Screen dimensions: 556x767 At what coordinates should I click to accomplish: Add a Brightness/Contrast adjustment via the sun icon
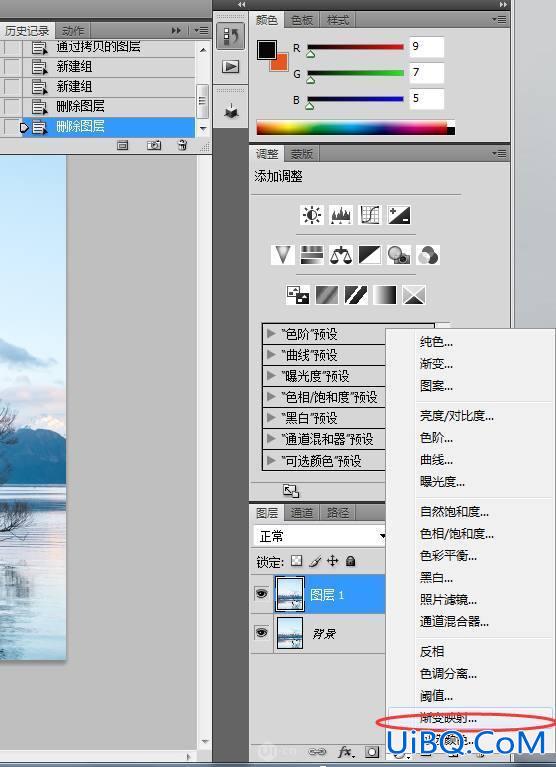click(x=311, y=215)
